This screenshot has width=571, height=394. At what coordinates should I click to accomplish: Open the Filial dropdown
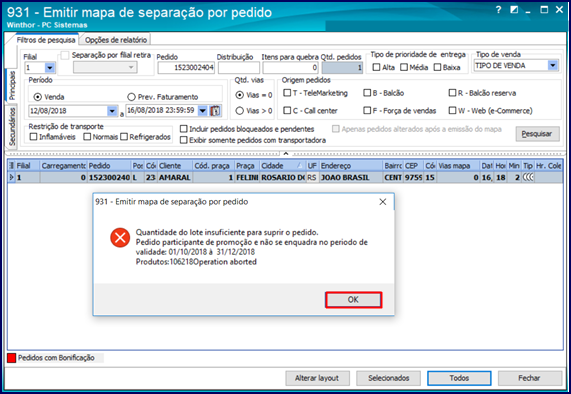click(x=50, y=68)
